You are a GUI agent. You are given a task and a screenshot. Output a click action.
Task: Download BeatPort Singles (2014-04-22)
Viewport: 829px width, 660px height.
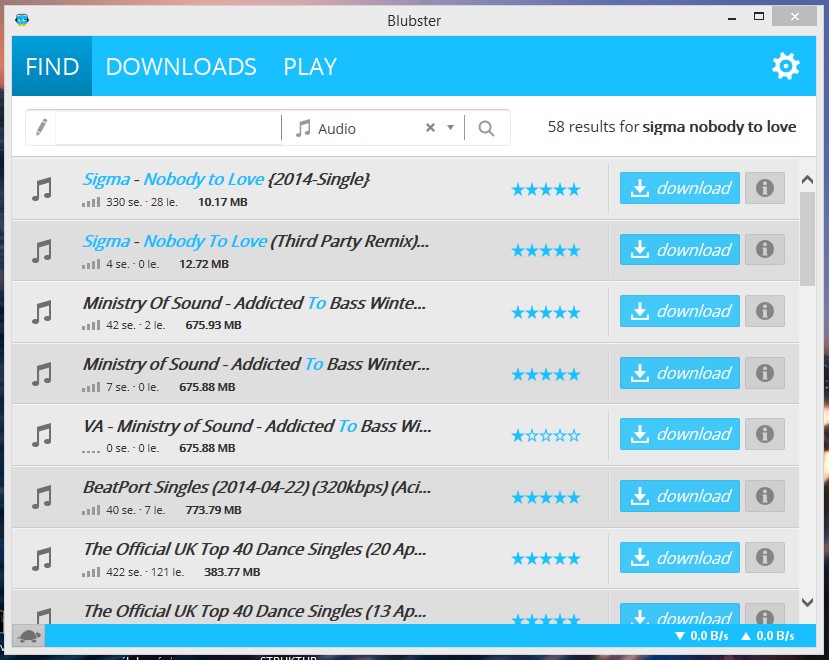[x=679, y=496]
